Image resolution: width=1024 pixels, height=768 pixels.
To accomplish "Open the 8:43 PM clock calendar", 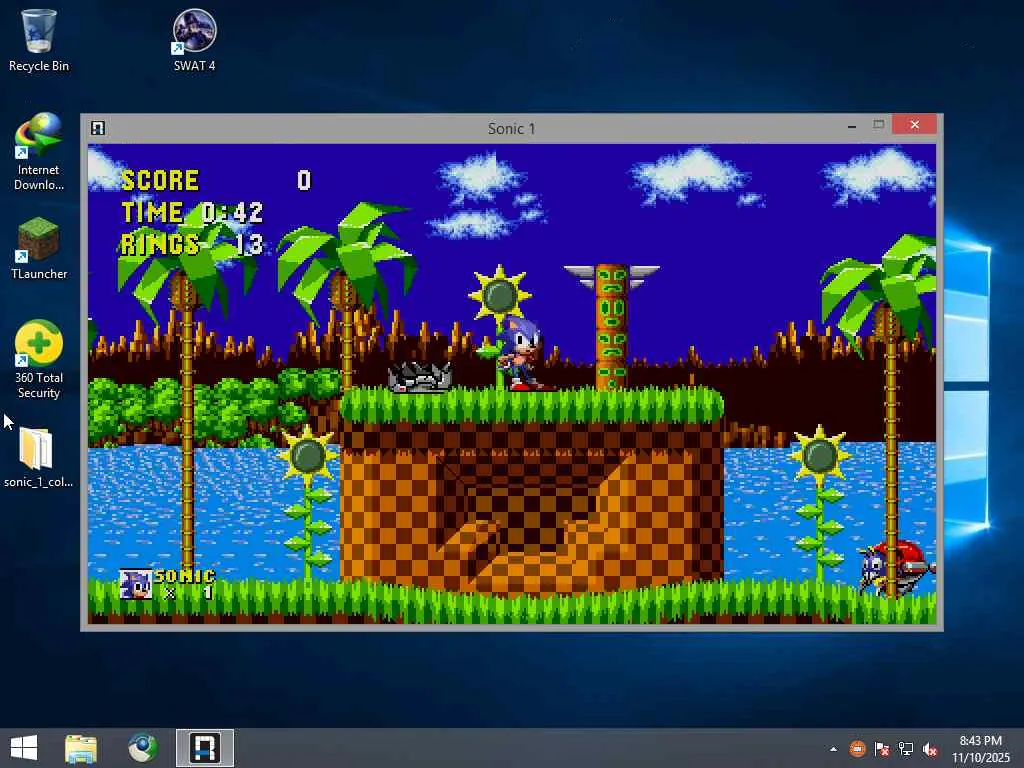I will click(x=980, y=749).
